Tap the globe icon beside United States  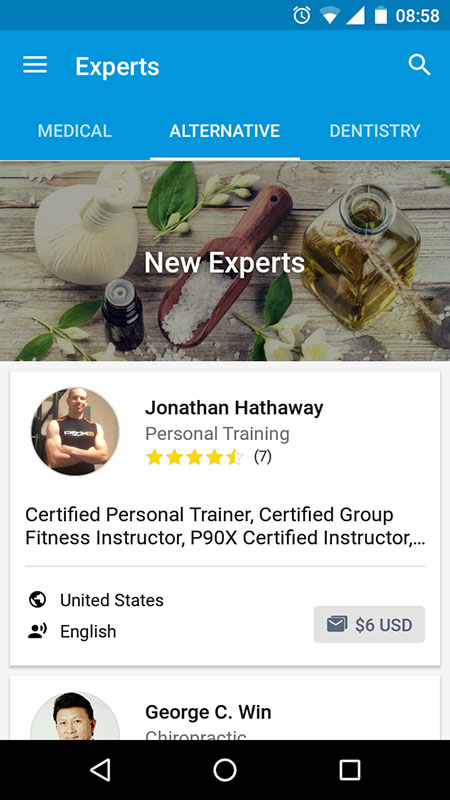[x=37, y=600]
